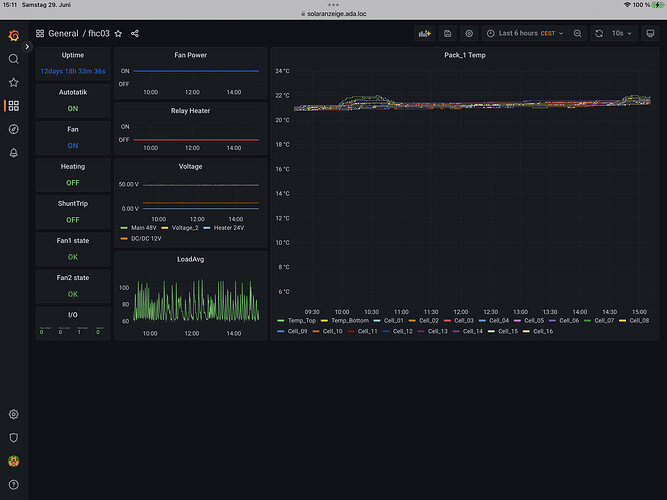
Task: Open the Autotatik panel title
Action: click(73, 92)
